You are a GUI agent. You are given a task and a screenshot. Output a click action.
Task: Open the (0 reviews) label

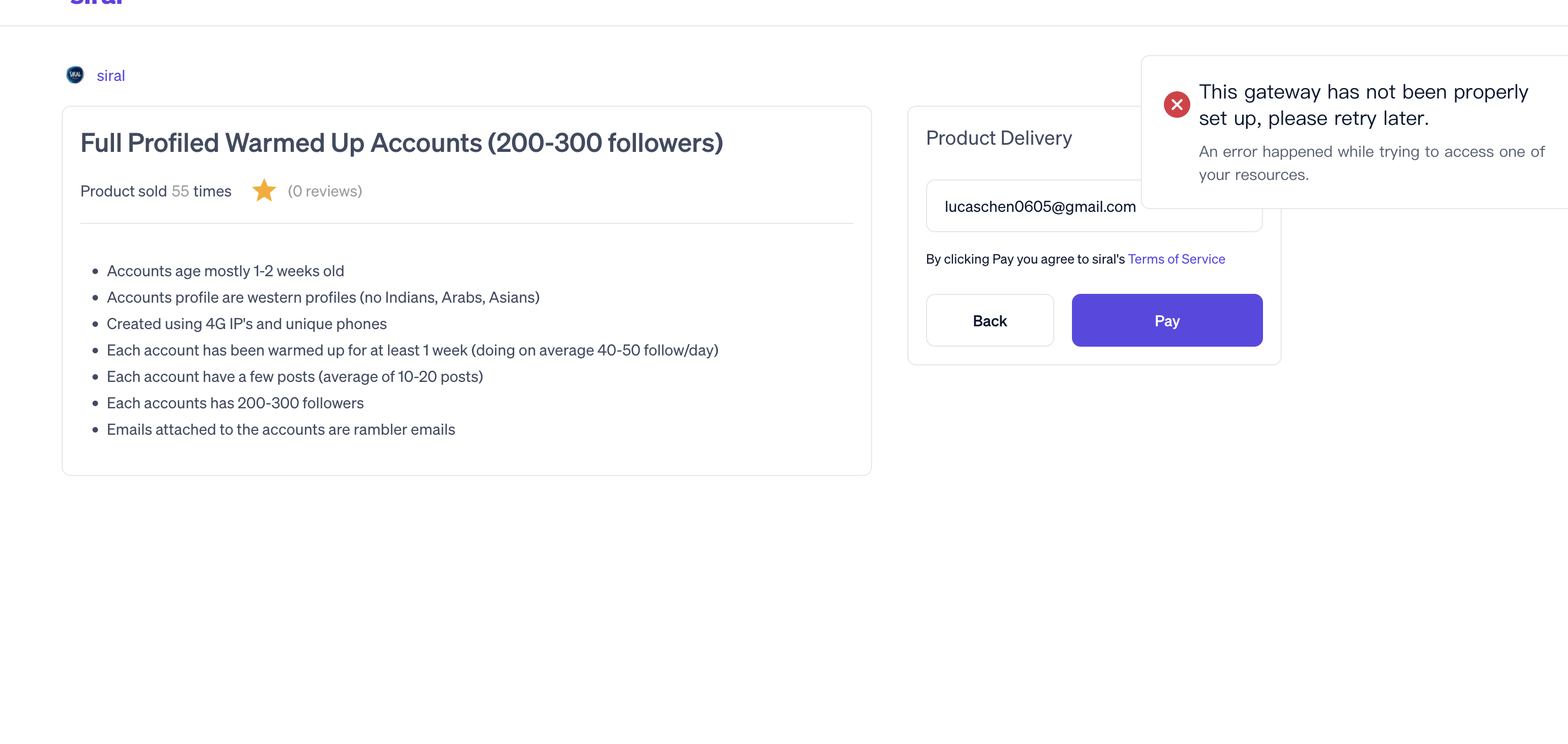325,191
